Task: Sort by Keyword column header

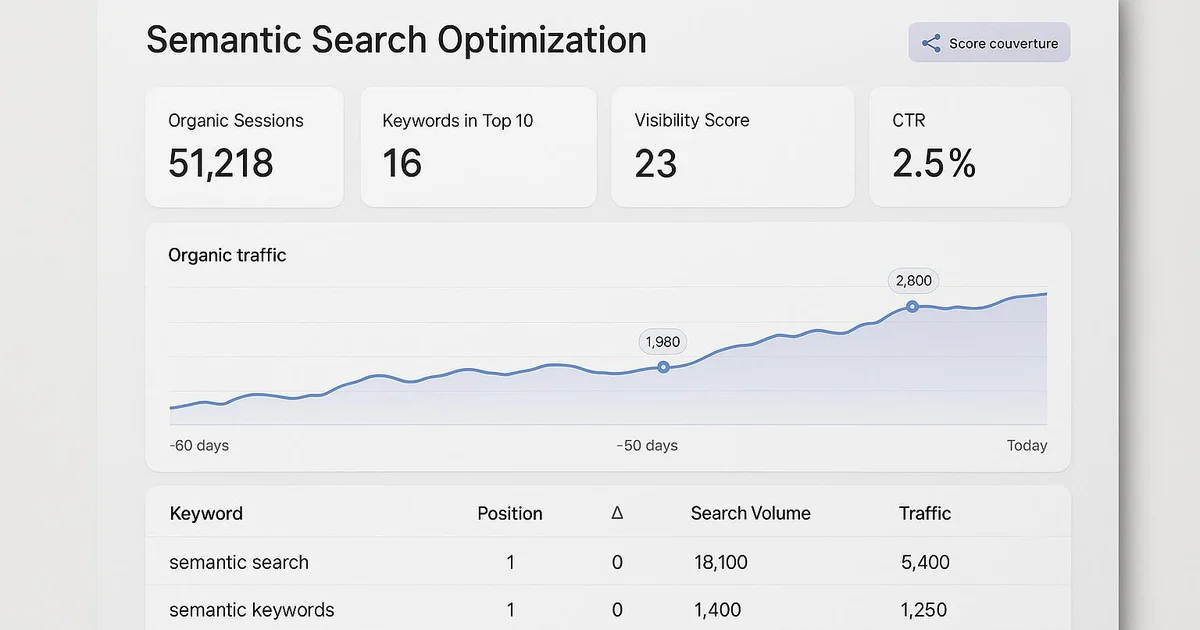Action: click(206, 513)
